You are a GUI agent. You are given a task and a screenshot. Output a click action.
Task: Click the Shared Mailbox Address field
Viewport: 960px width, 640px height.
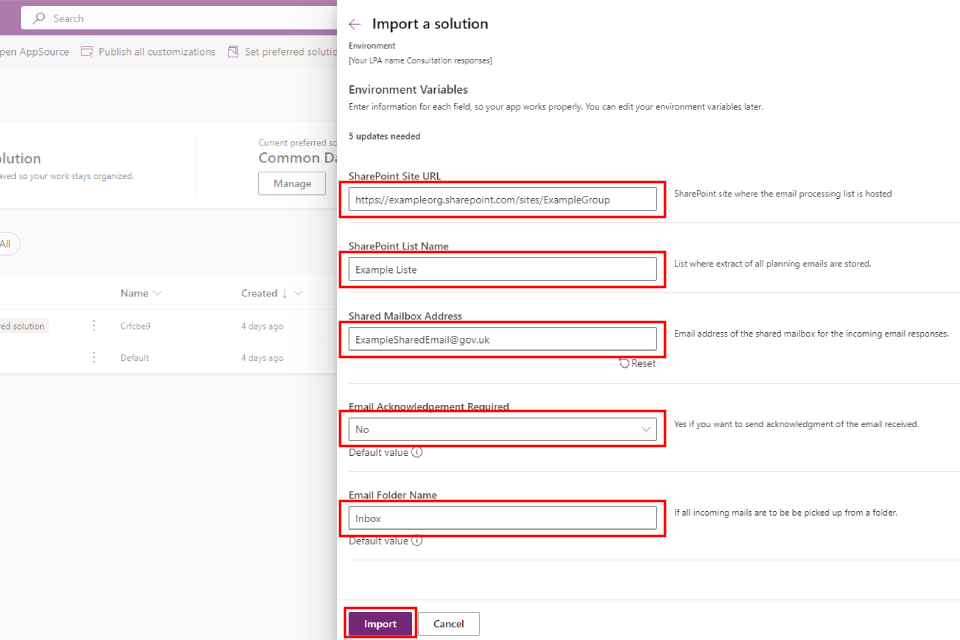tap(503, 339)
